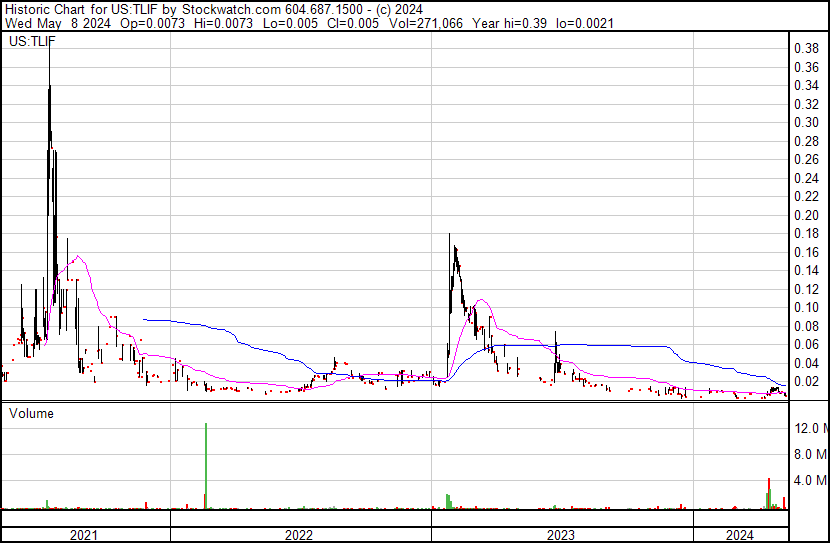
Task: Click the 0.02 price axis label
Action: (x=806, y=382)
